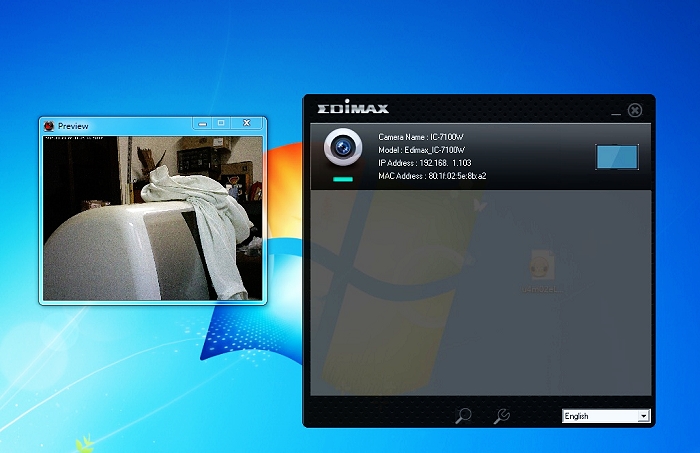Click the camera video feed in Preview

coord(153,218)
